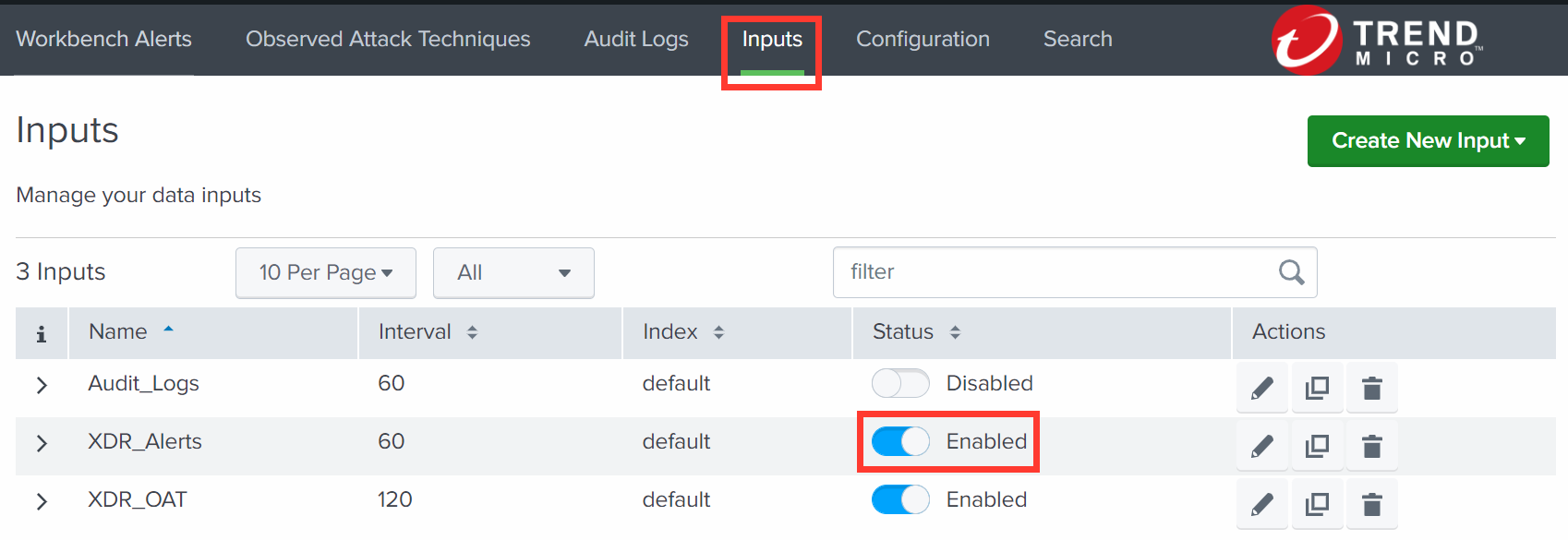Viewport: 1568px width, 540px height.
Task: Open the 10 Per Page dropdown
Action: pyautogui.click(x=326, y=272)
